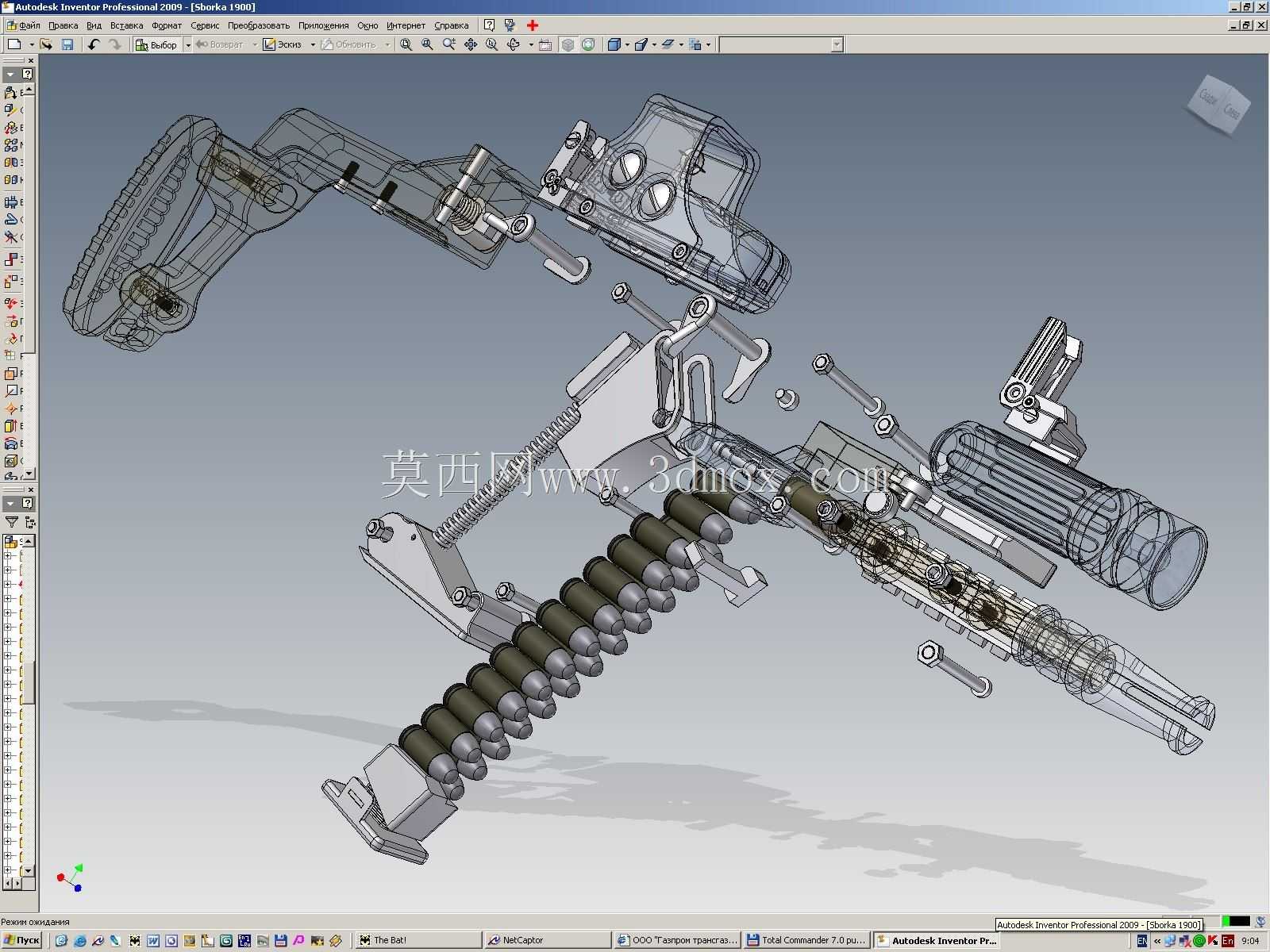Click the Эскиз sketch button

(283, 44)
